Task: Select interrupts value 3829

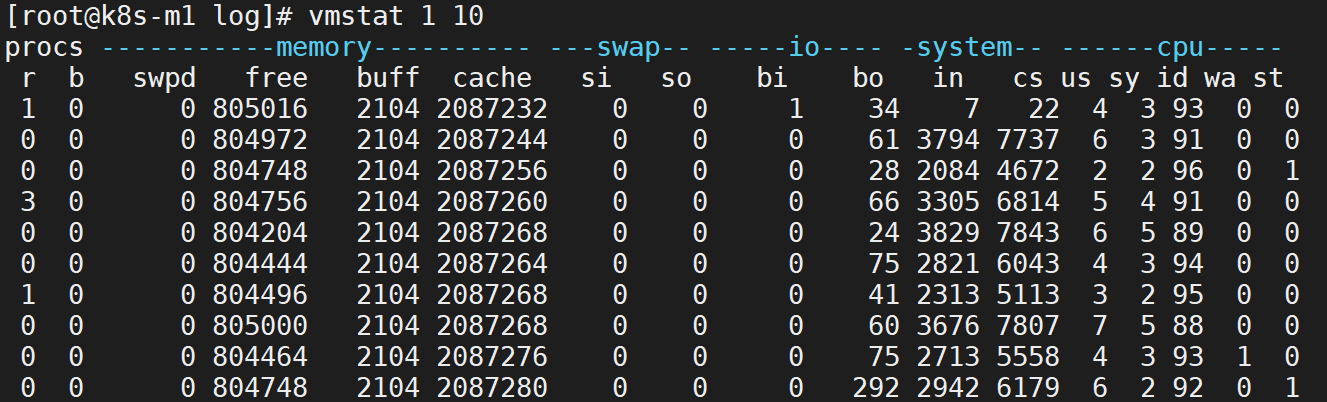Action: [x=948, y=233]
